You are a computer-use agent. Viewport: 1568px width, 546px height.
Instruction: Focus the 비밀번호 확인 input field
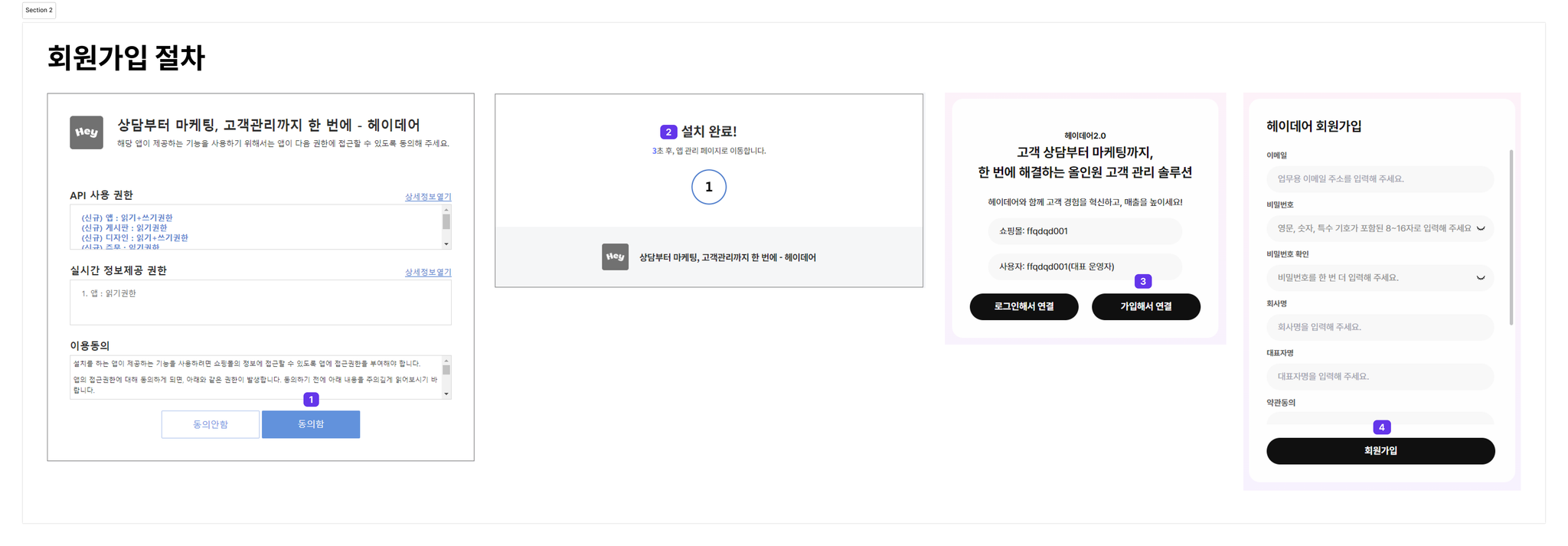pos(1380,278)
